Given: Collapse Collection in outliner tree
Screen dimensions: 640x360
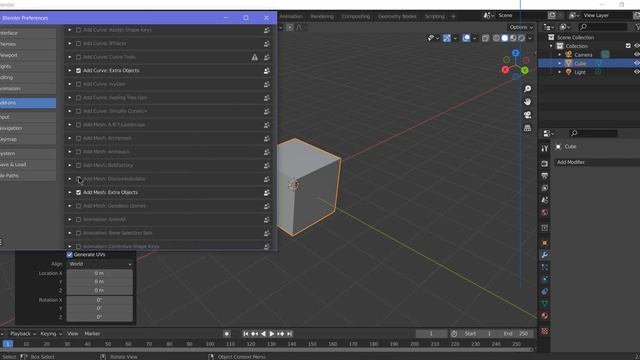Looking at the screenshot, I should [551, 46].
